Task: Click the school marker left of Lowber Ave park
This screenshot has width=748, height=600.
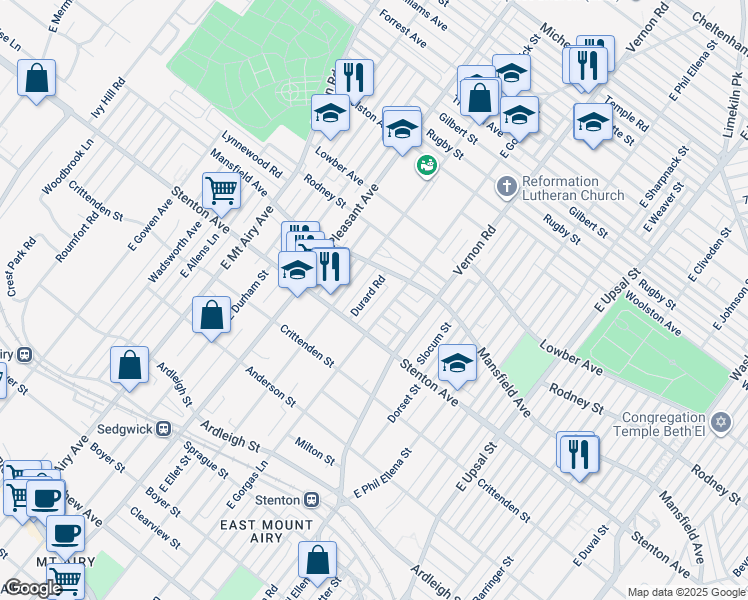Action: (x=329, y=114)
